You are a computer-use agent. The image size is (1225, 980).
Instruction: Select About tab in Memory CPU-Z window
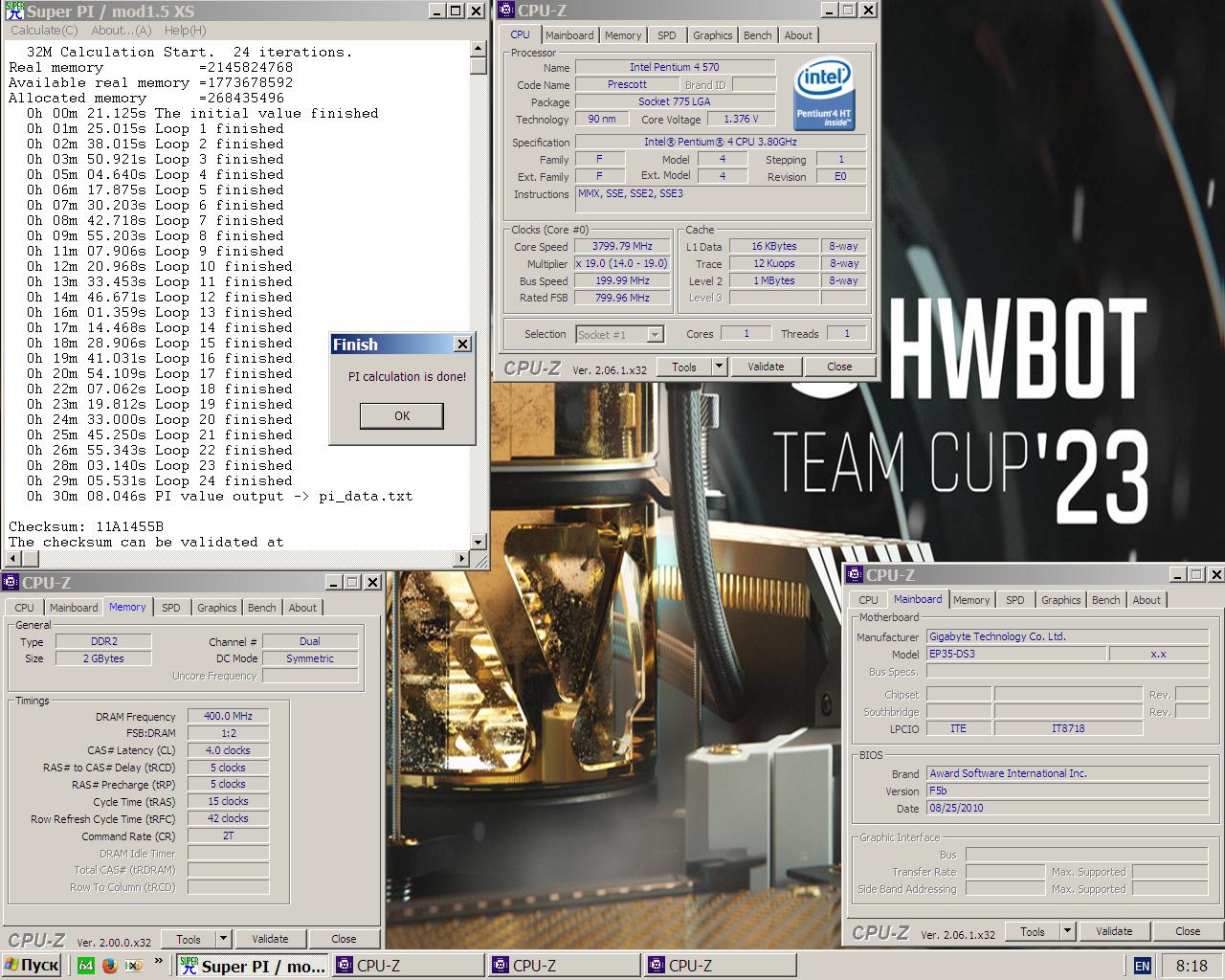302,608
